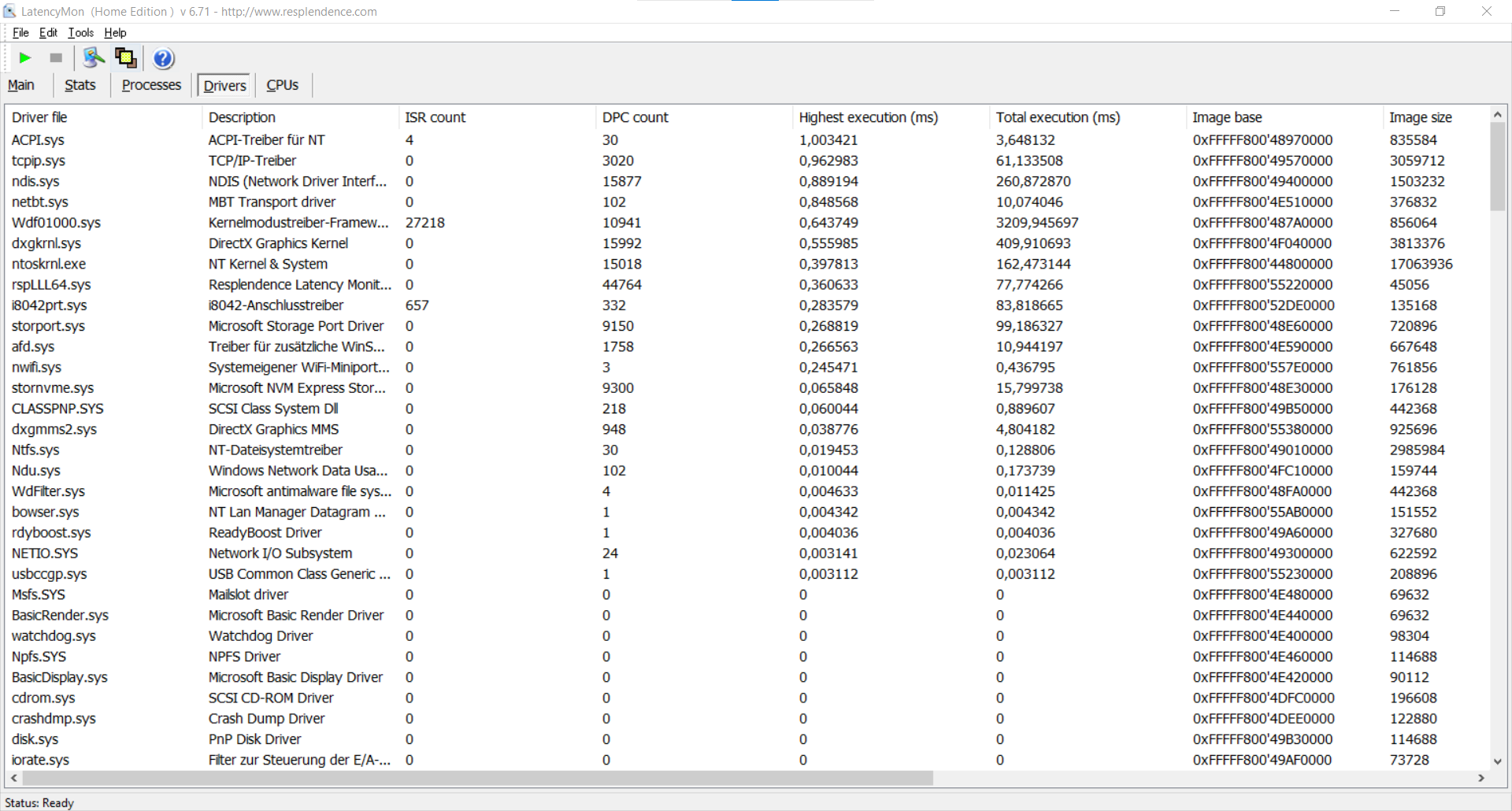Click total execution value 3209,945697
This screenshot has width=1512, height=811.
tap(1037, 223)
